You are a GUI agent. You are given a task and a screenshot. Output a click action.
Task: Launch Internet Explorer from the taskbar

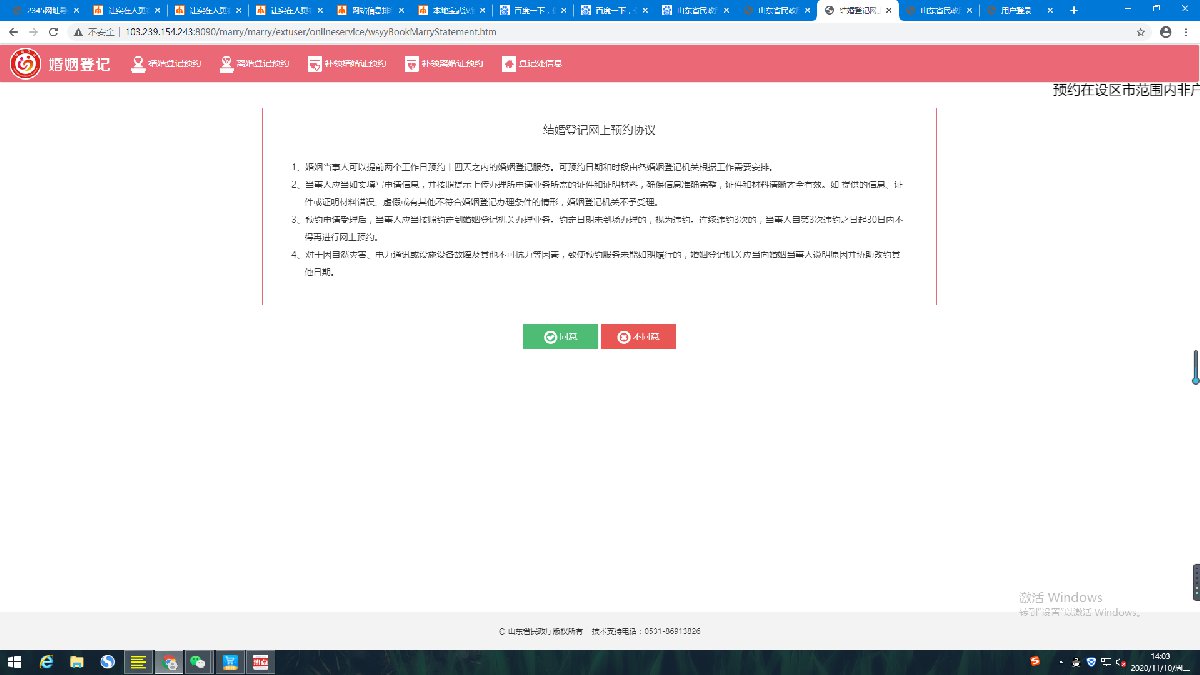tap(46, 662)
